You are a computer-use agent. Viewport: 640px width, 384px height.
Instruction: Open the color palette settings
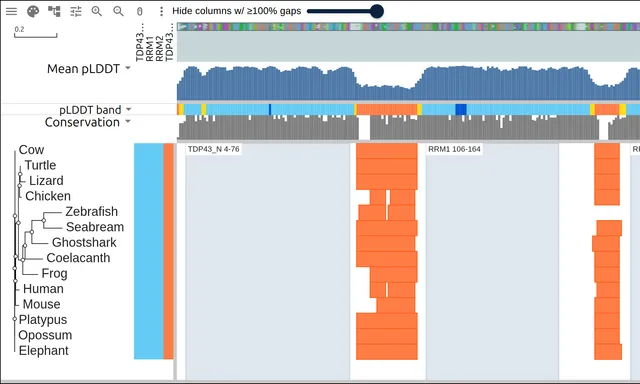[x=33, y=11]
